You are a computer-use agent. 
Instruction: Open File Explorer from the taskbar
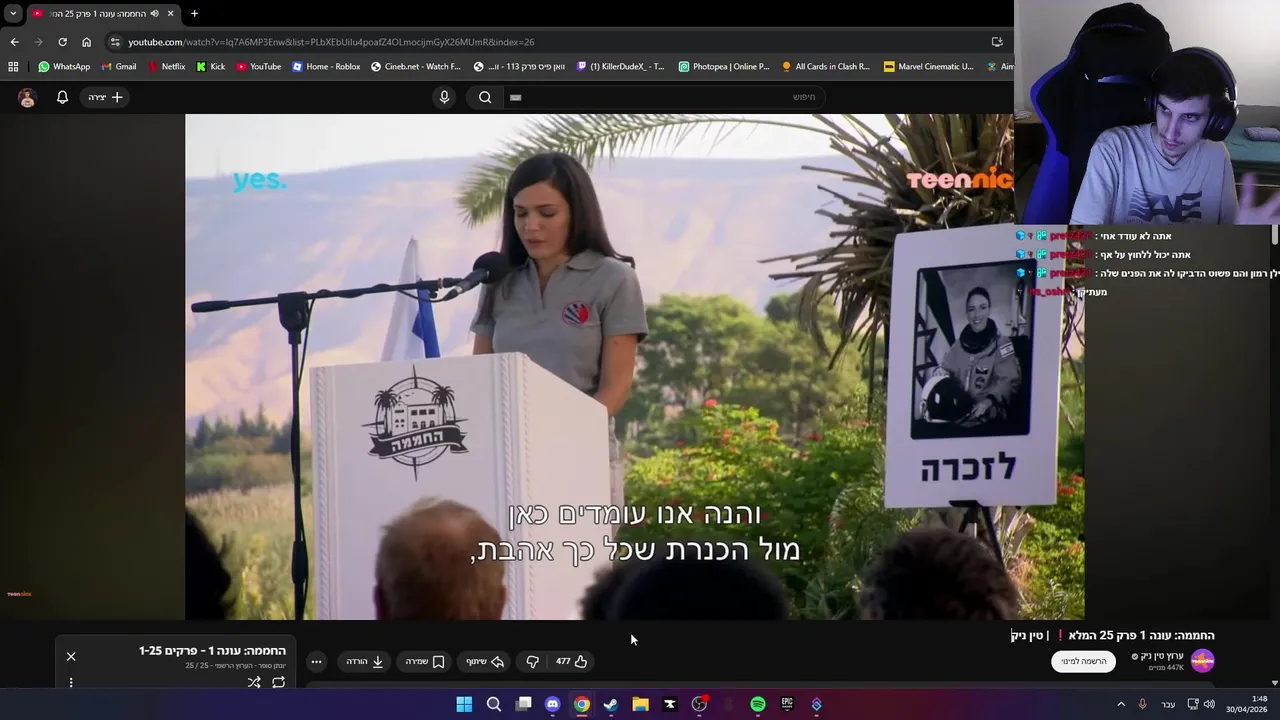640,704
